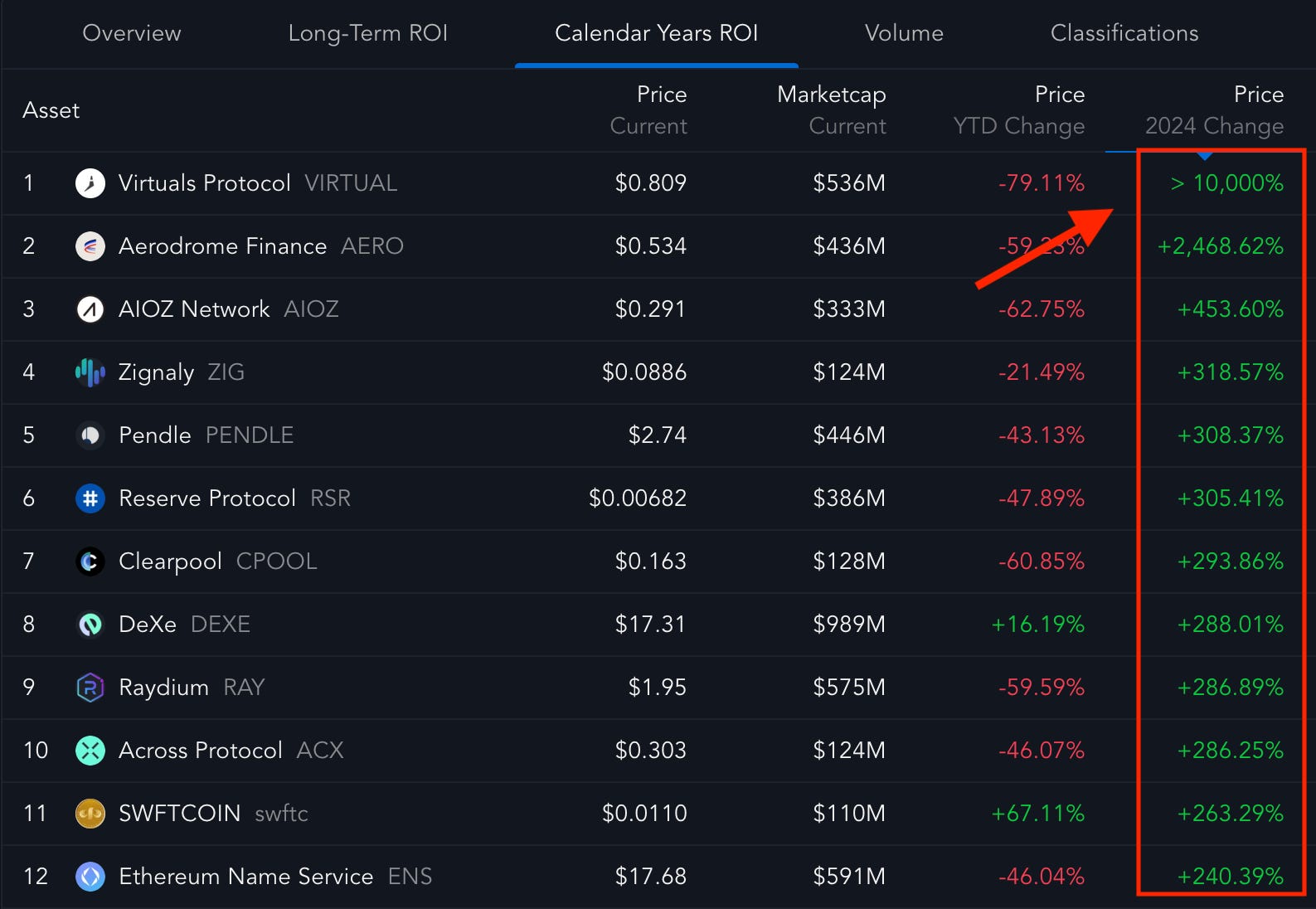Click the VIRTUAL ticker symbol
The image size is (1316, 909).
coord(351,182)
